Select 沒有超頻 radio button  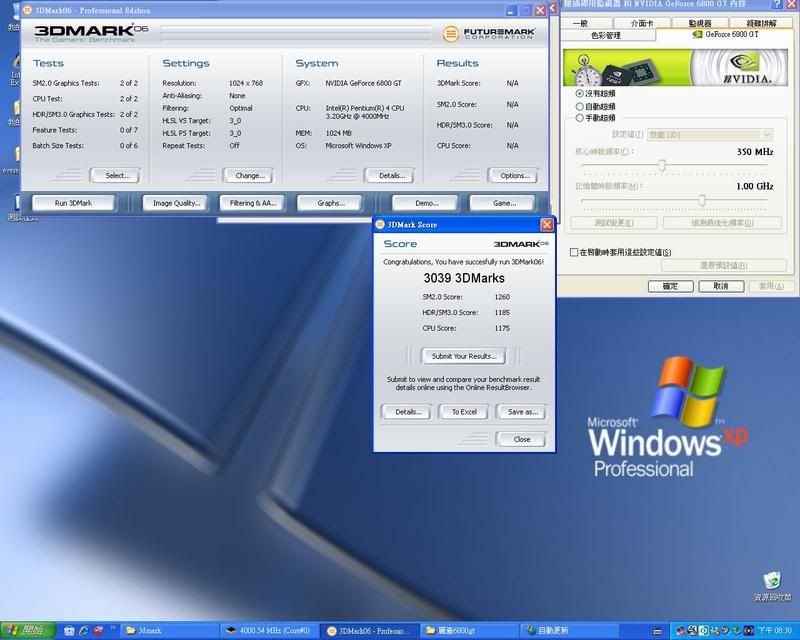click(580, 93)
